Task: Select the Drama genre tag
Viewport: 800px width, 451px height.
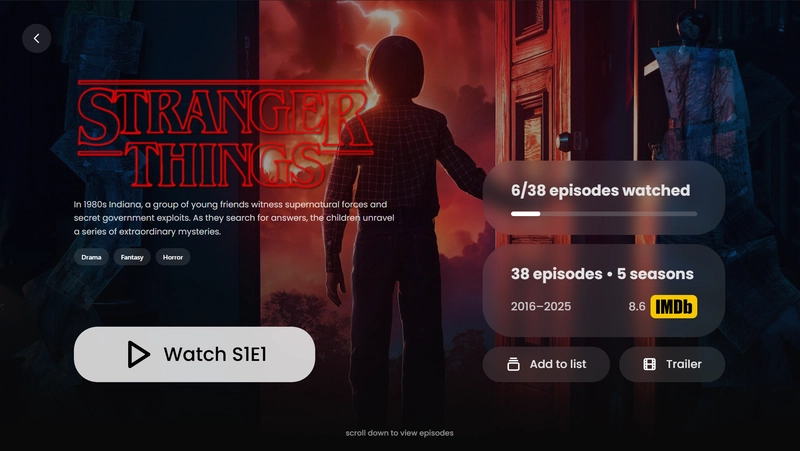Action: click(91, 257)
